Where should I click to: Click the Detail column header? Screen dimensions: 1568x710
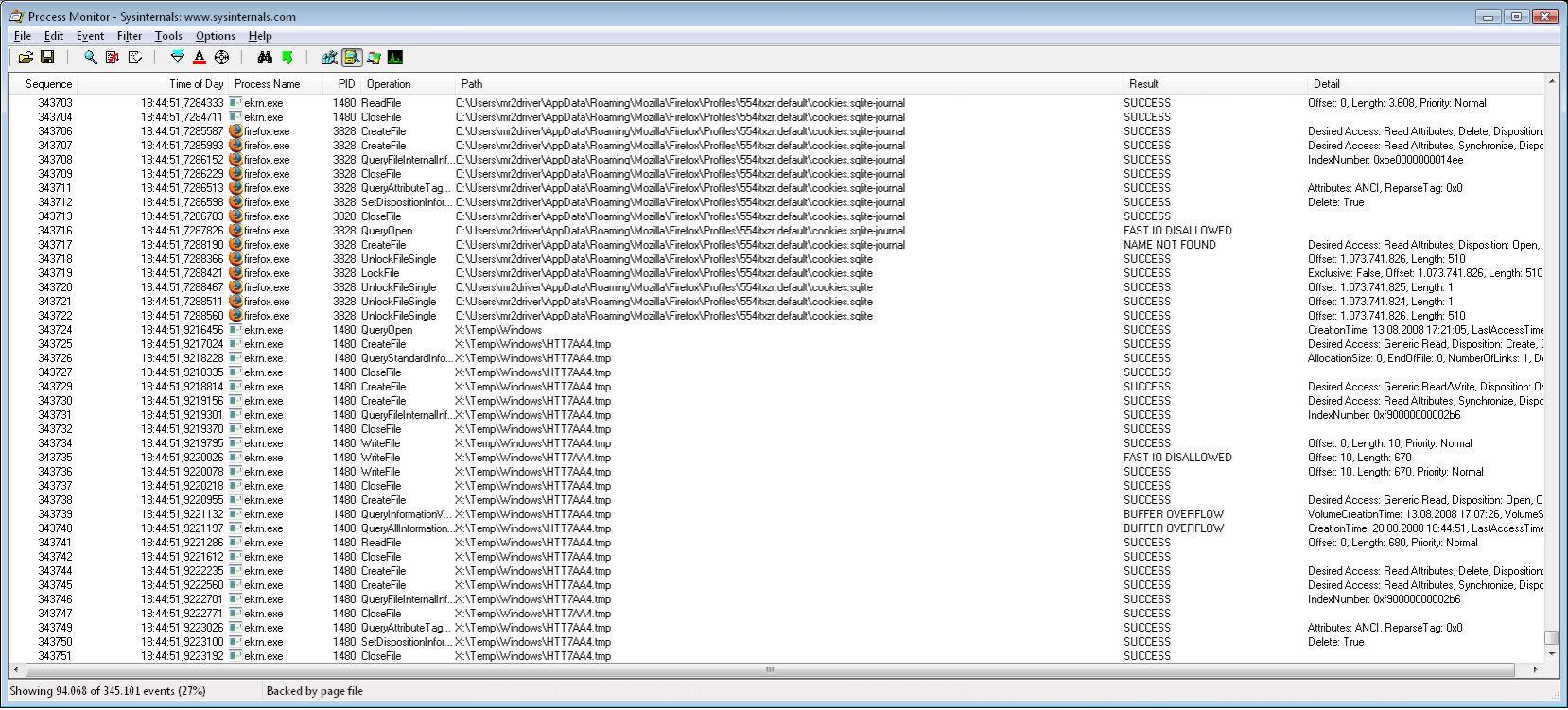point(1426,84)
